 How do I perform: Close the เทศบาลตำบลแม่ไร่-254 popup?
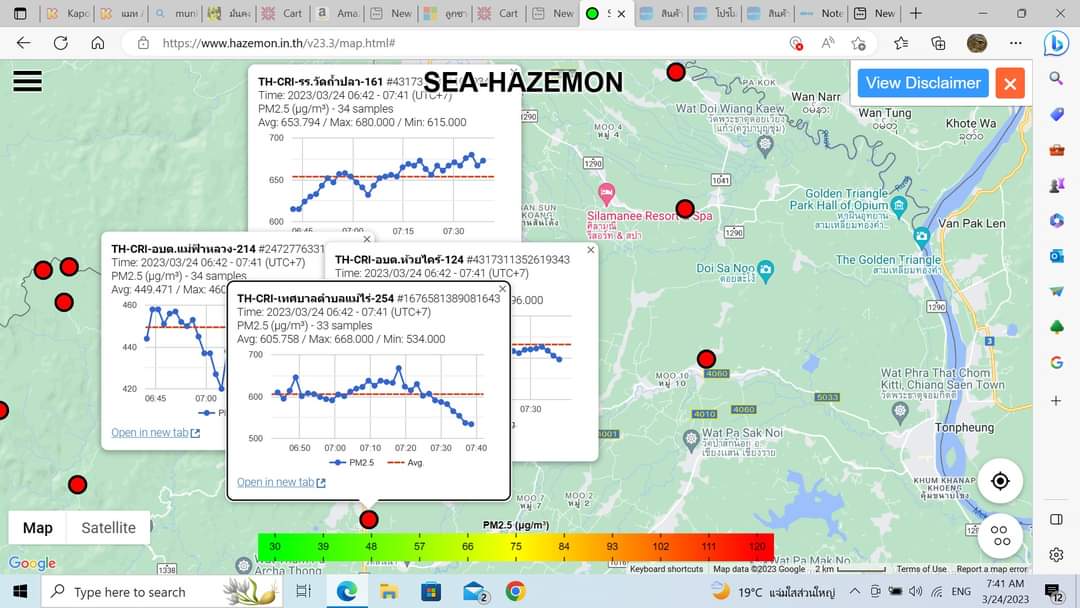[502, 289]
